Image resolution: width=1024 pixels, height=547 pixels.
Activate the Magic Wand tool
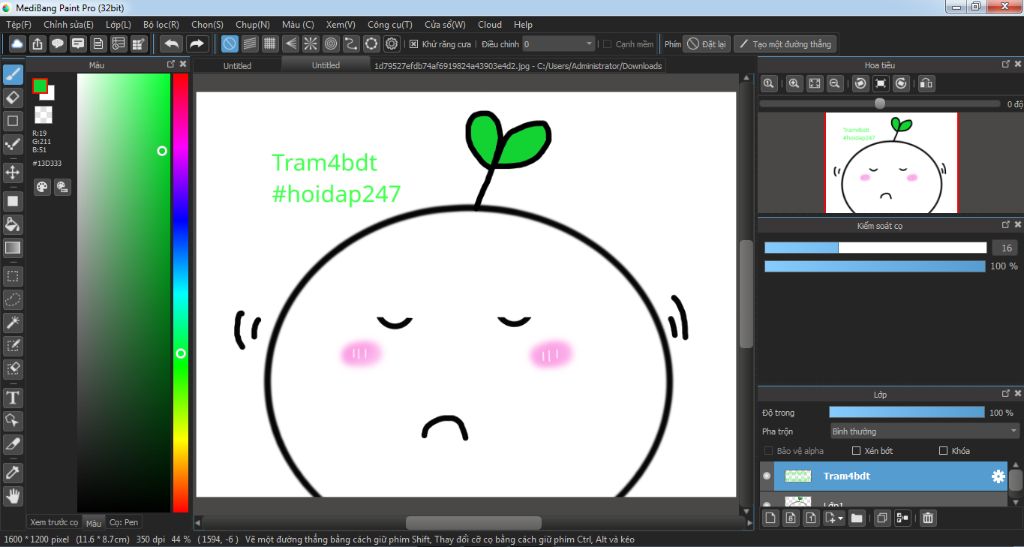[13, 322]
